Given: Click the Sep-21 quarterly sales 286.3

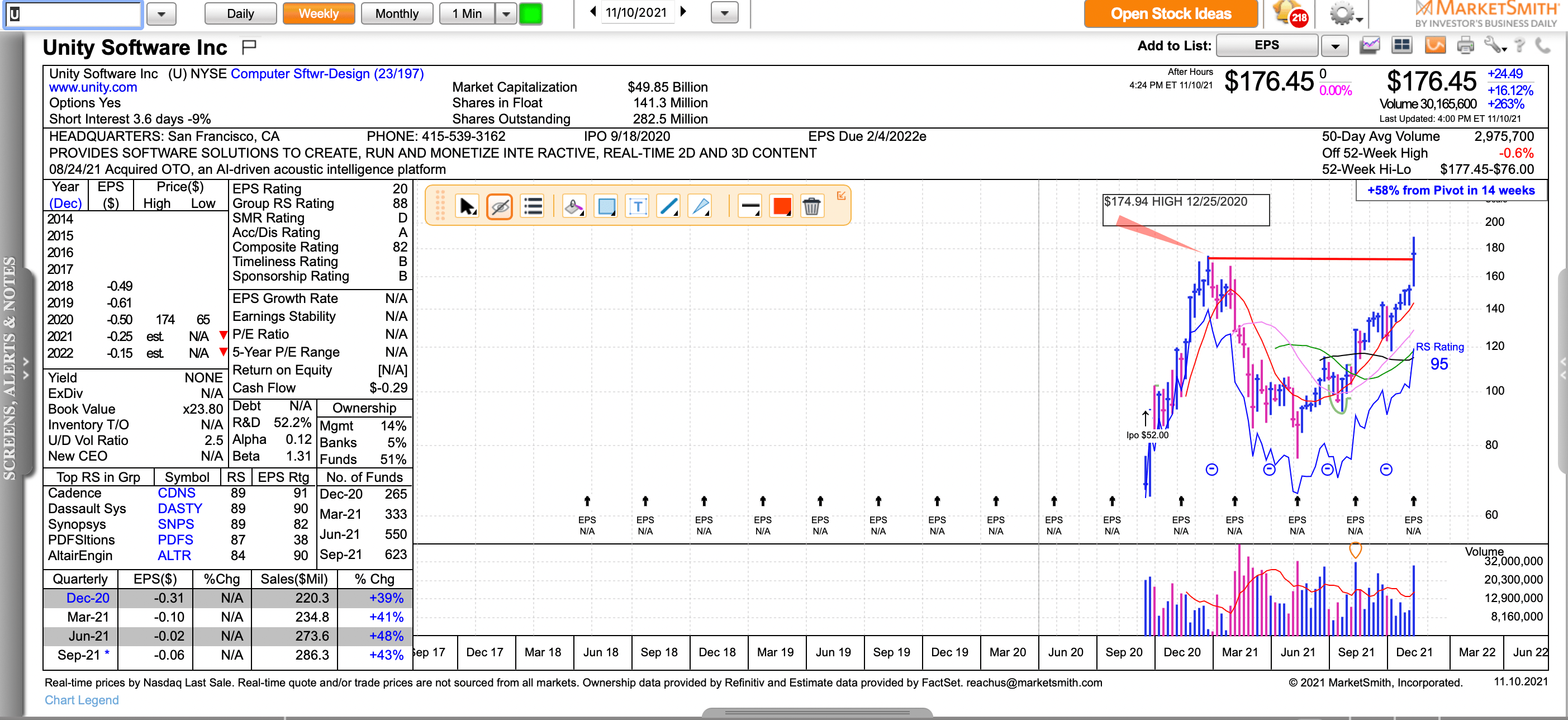Looking at the screenshot, I should click(312, 655).
